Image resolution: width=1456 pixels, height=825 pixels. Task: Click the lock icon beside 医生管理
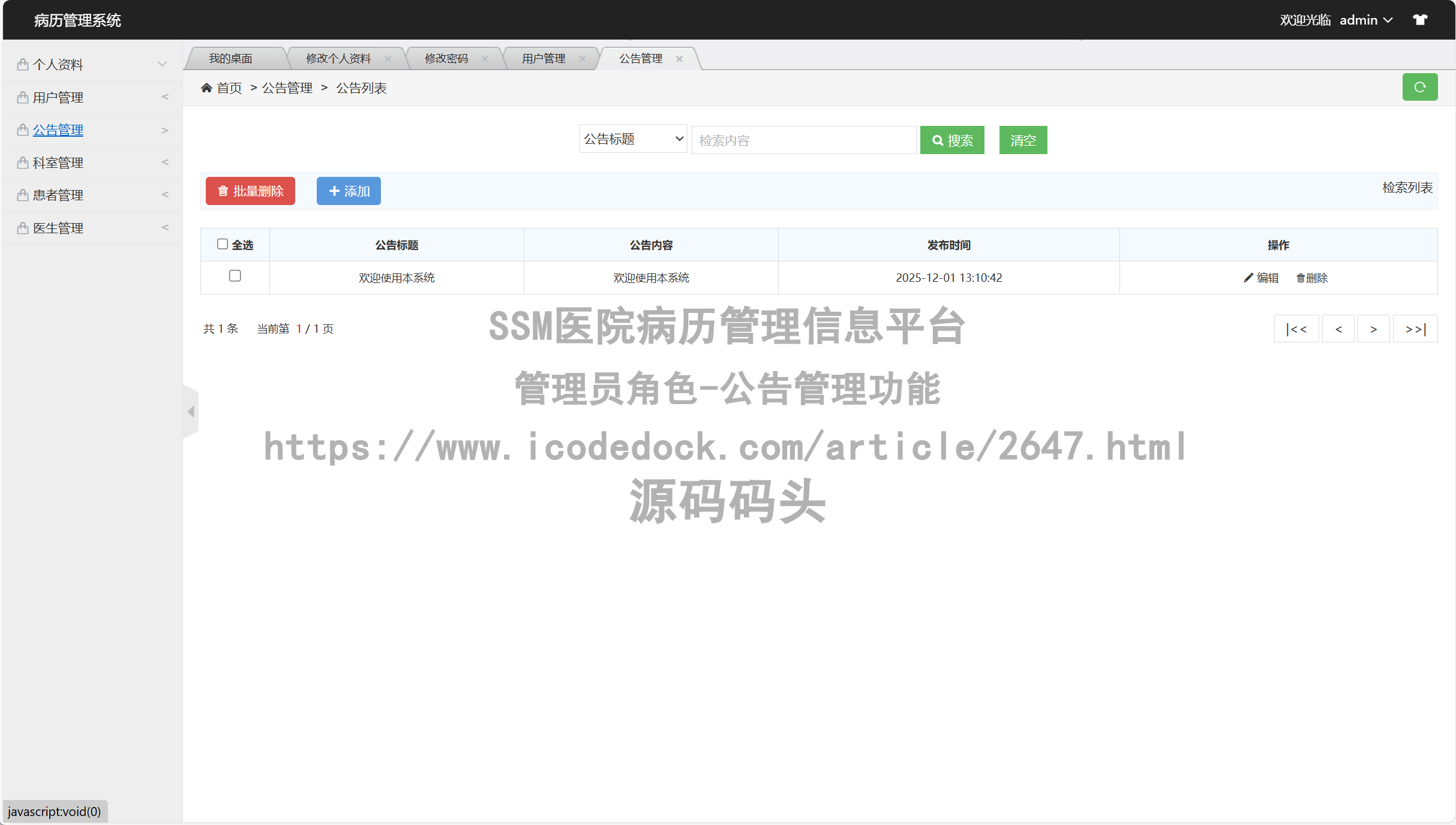point(22,227)
